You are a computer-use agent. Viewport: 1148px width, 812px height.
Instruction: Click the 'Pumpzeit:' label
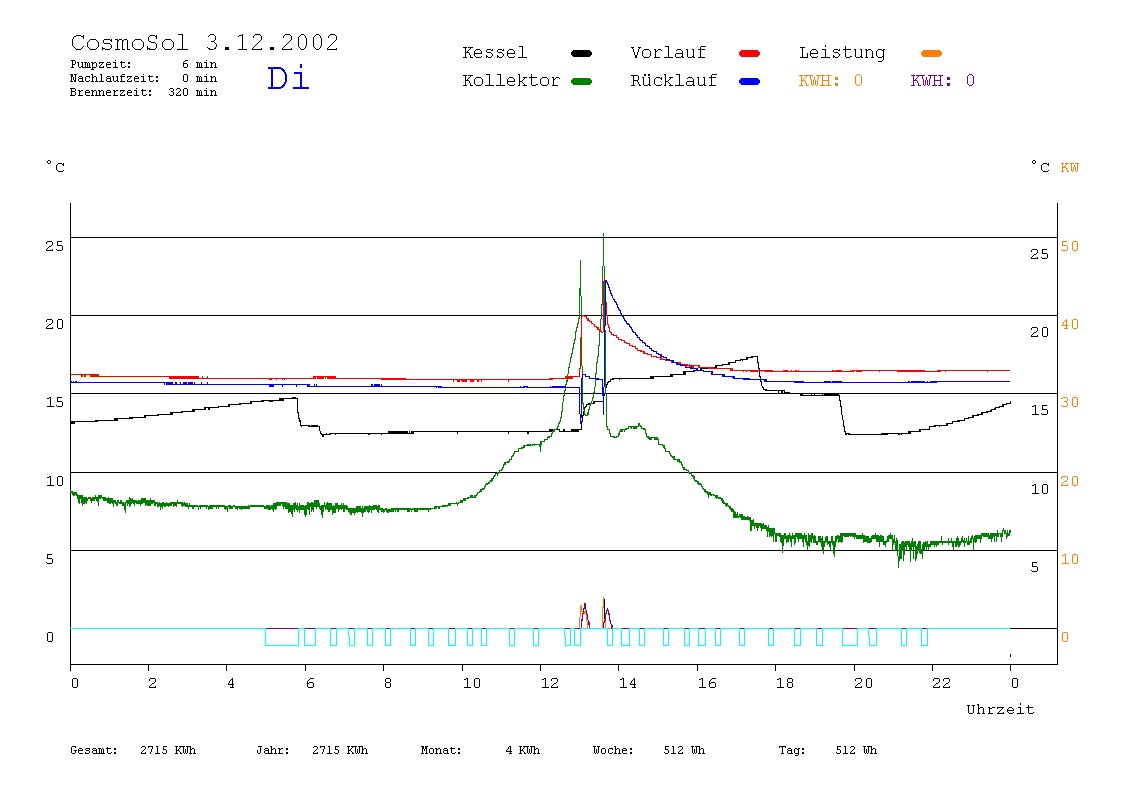pyautogui.click(x=101, y=64)
